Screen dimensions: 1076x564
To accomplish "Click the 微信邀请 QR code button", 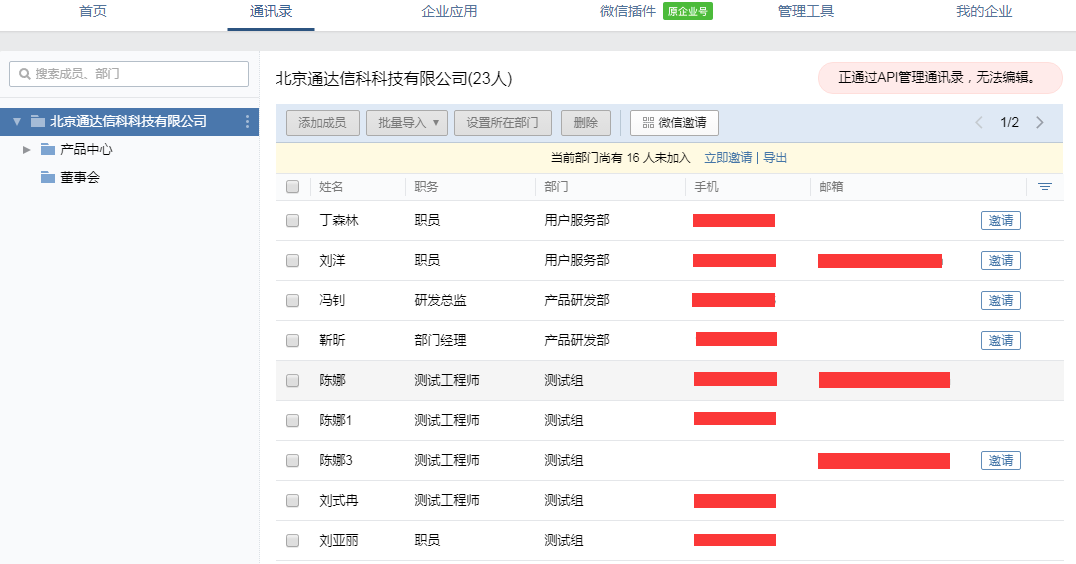I will (x=674, y=123).
